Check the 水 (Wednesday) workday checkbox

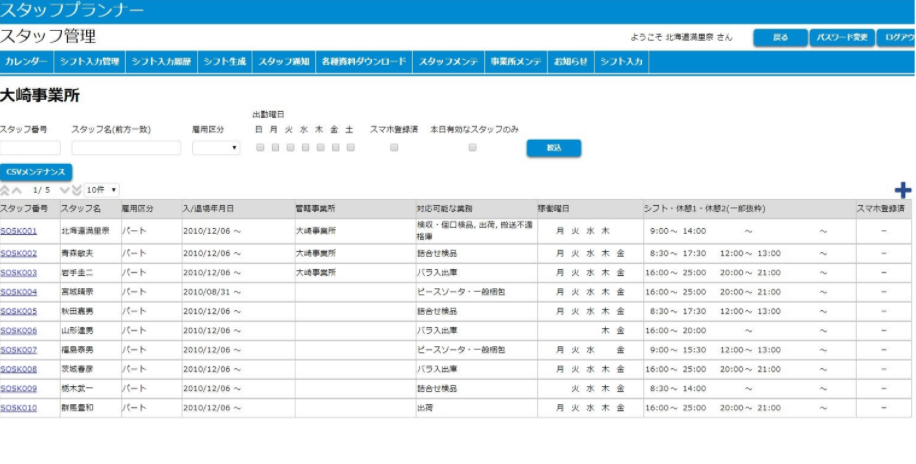(x=305, y=147)
